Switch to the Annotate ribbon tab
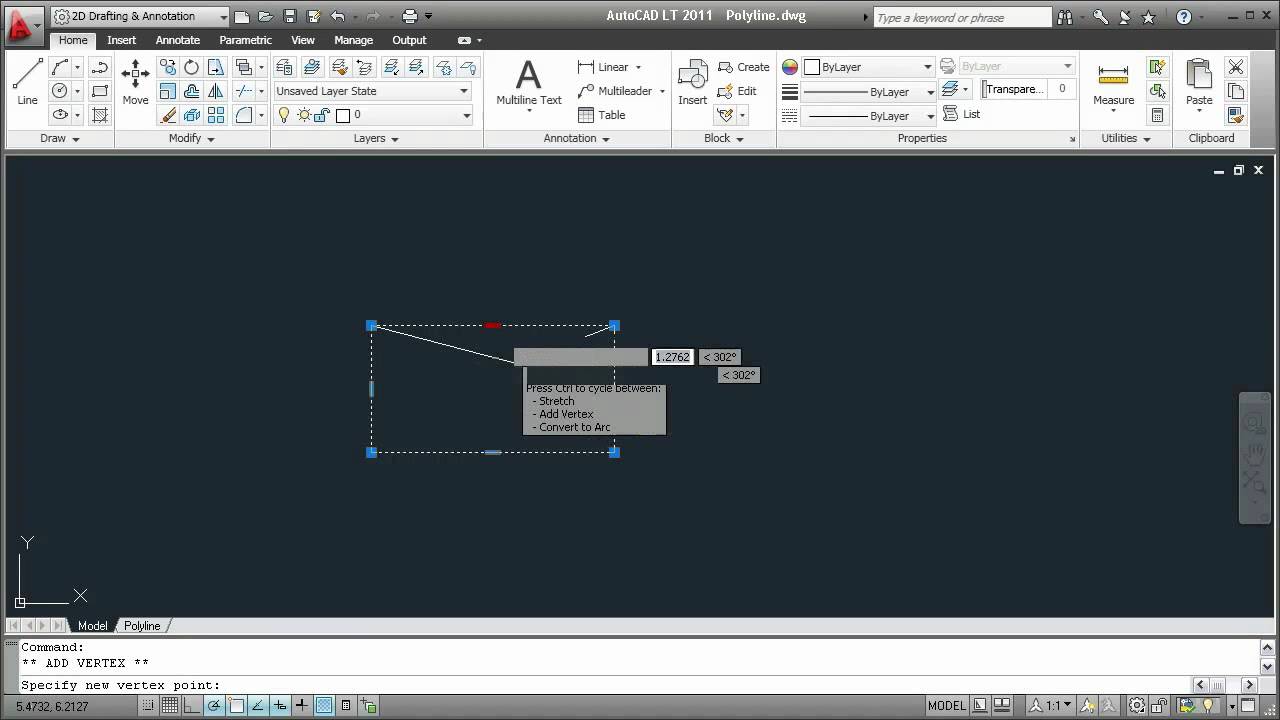1280x720 pixels. (x=178, y=40)
